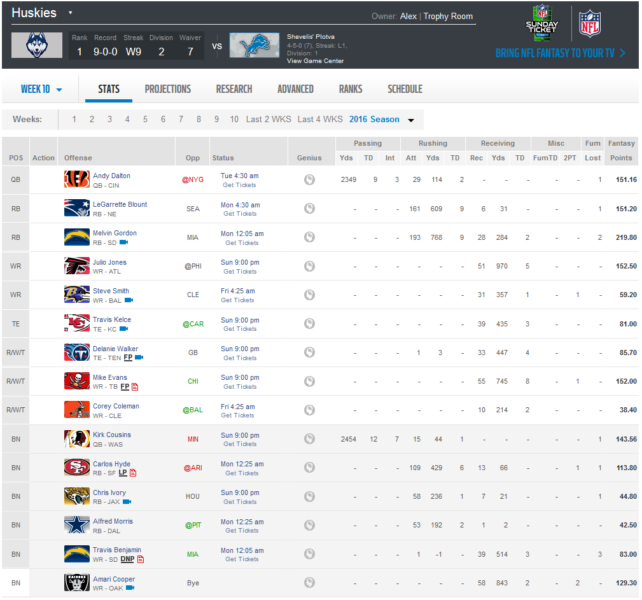The image size is (642, 600).
Task: Select week 1 in Weeks filter
Action: point(74,119)
